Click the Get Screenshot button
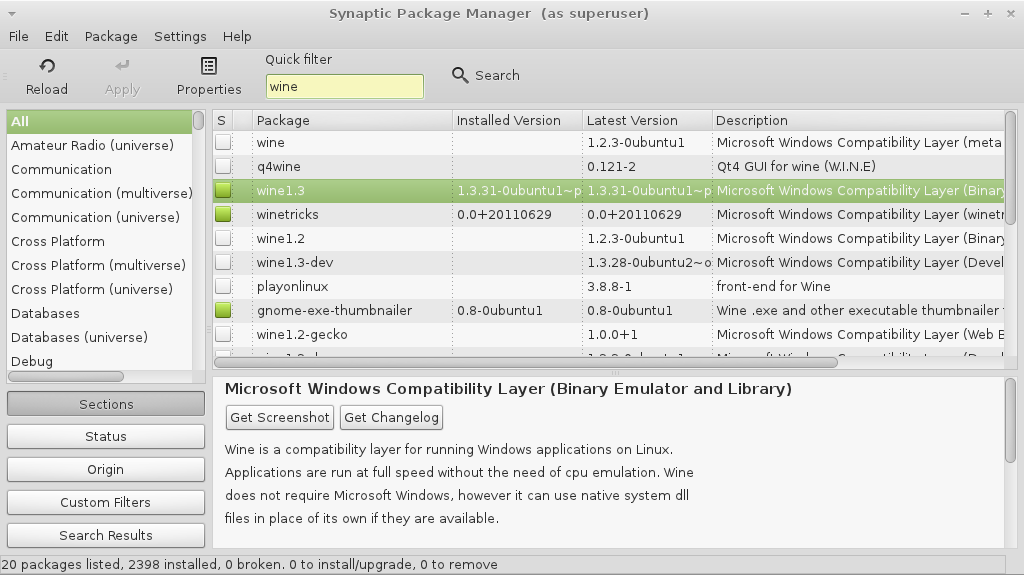Image resolution: width=1024 pixels, height=575 pixels. click(x=280, y=418)
